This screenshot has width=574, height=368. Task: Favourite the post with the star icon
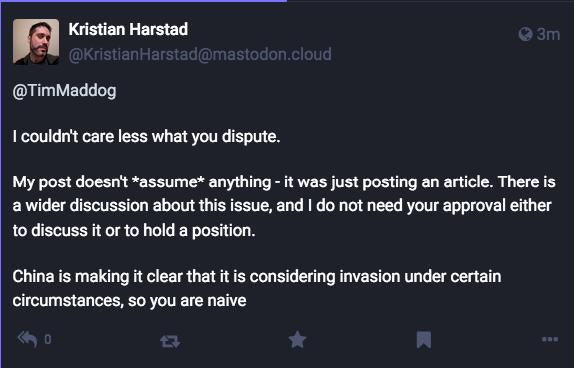(297, 339)
